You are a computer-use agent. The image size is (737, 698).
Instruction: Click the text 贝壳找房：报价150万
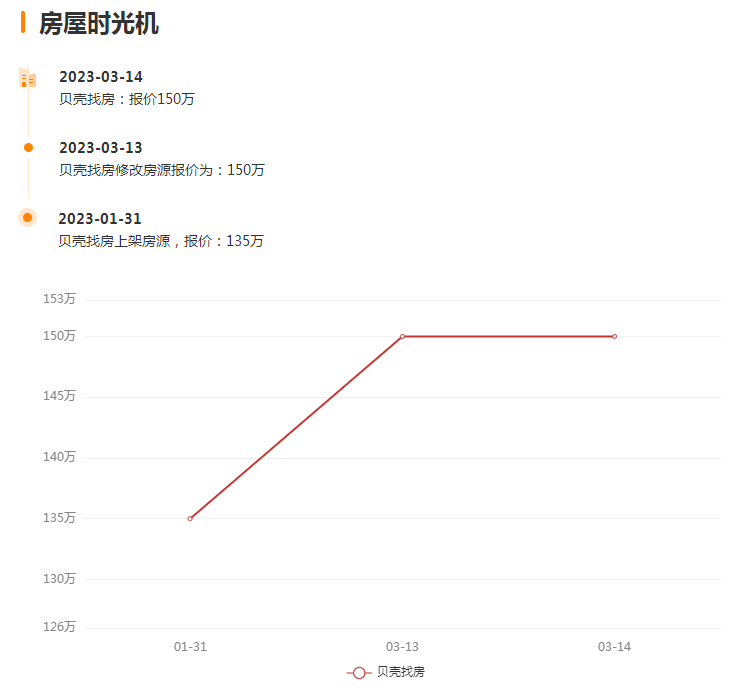(126, 99)
